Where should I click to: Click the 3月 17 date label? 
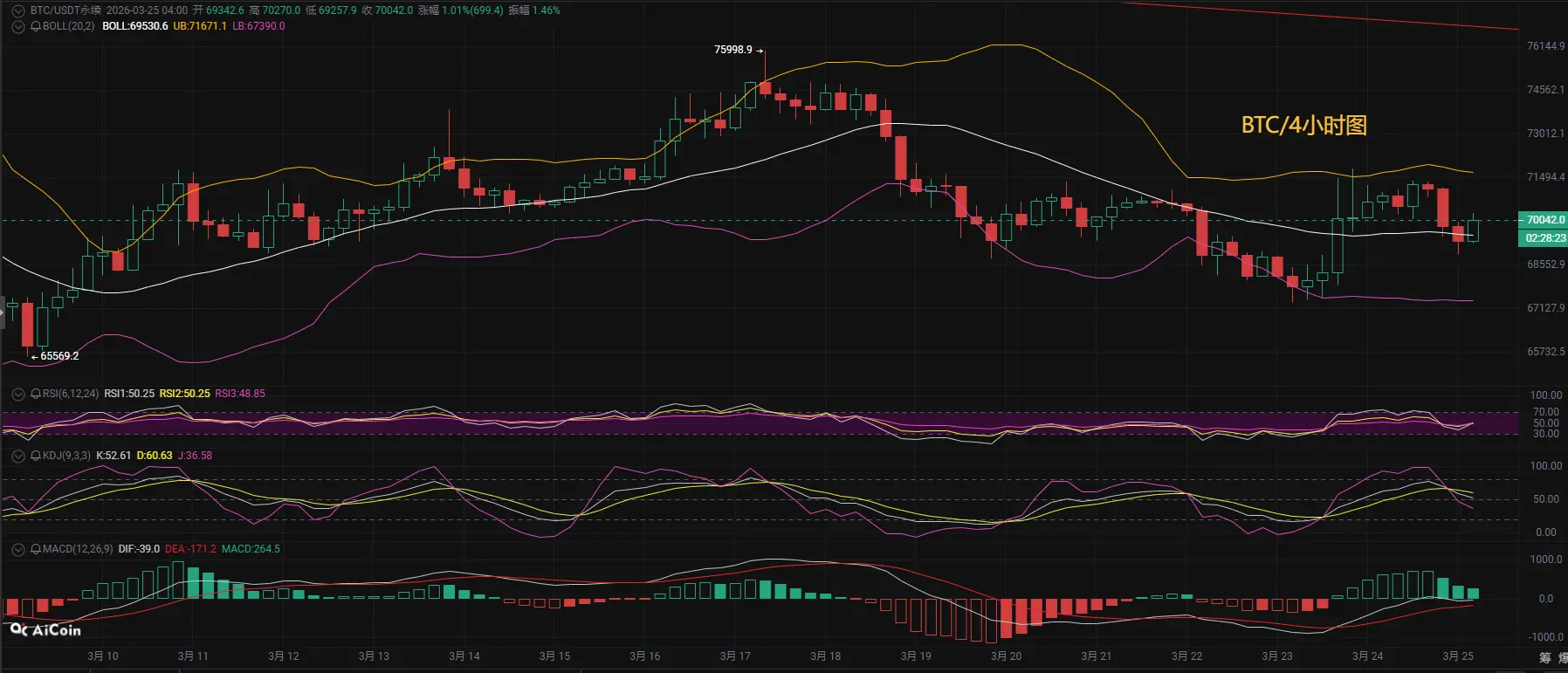tap(735, 656)
